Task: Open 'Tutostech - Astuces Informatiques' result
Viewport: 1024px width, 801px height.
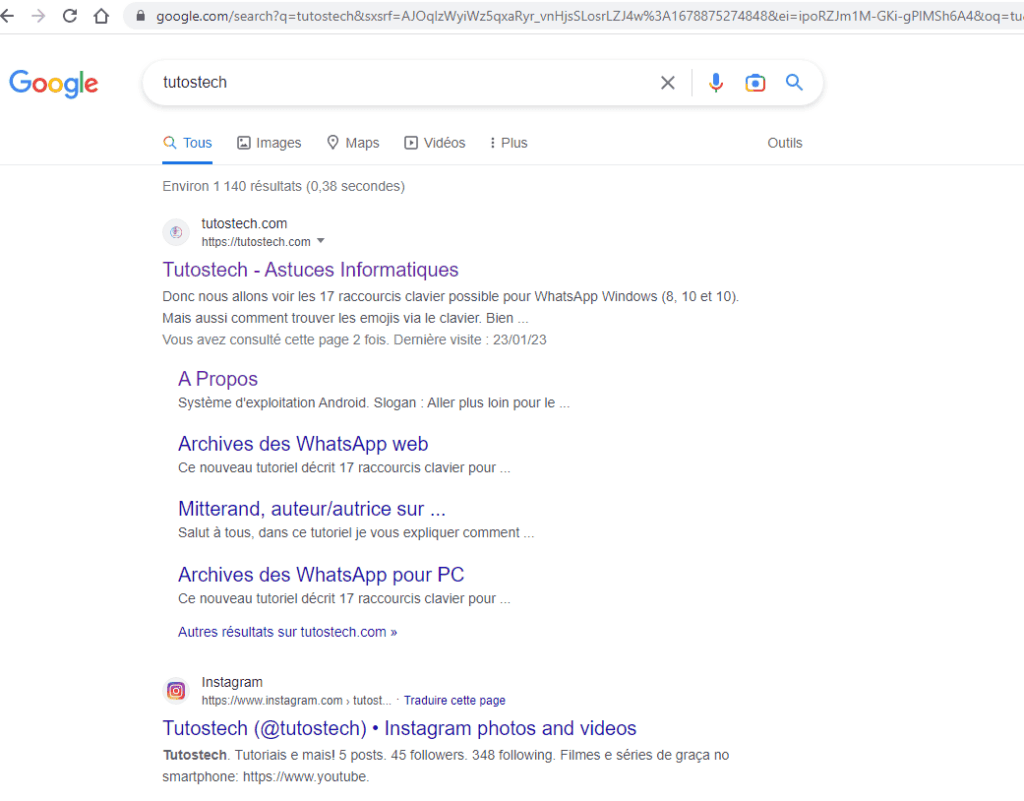Action: pos(310,269)
